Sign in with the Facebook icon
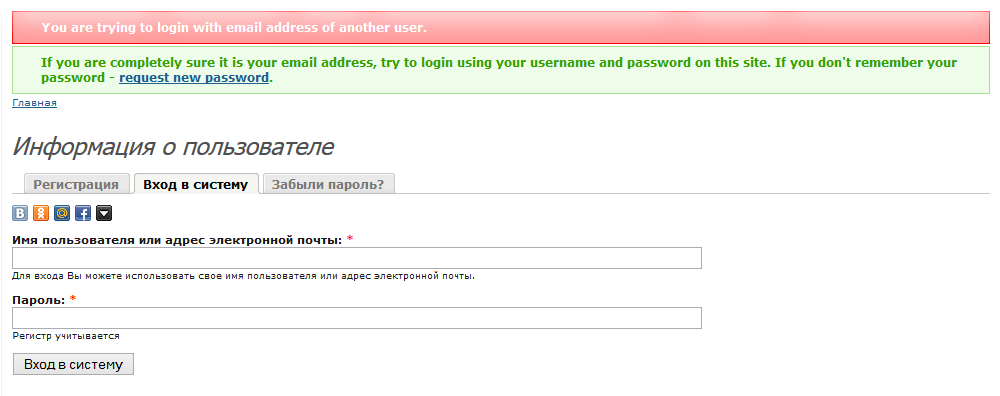This screenshot has width=1000, height=396. click(83, 213)
